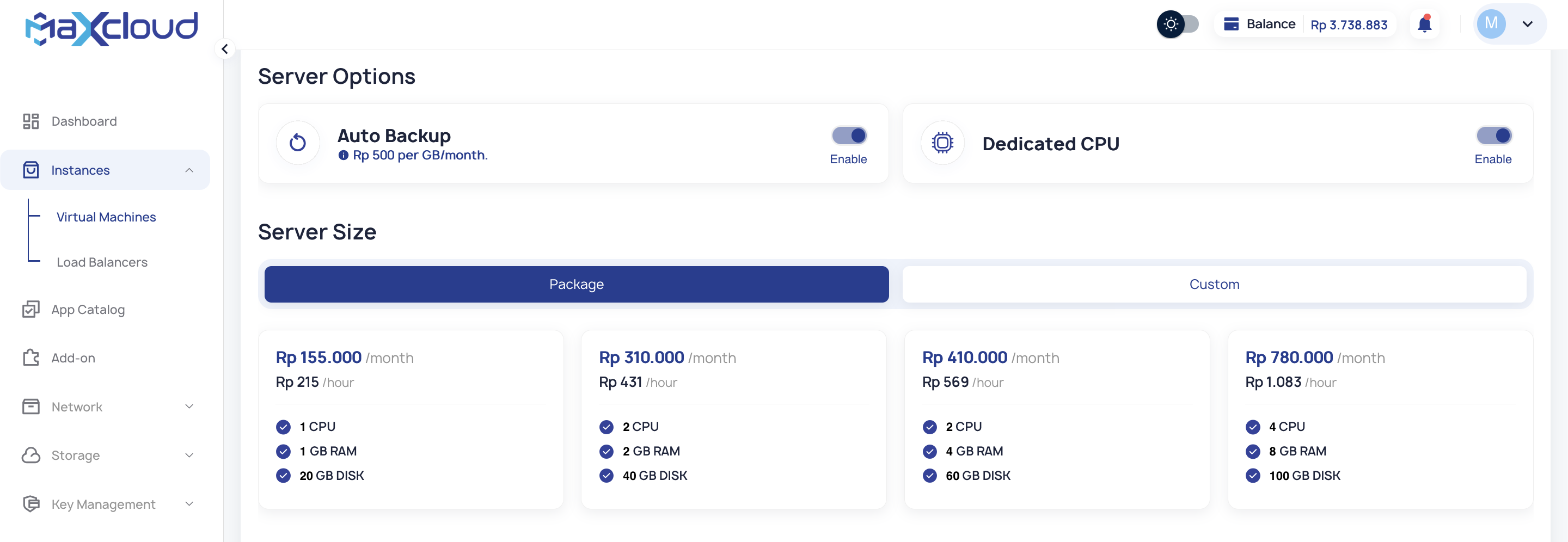
Task: Click the 60 GB DISK spec text
Action: (978, 475)
